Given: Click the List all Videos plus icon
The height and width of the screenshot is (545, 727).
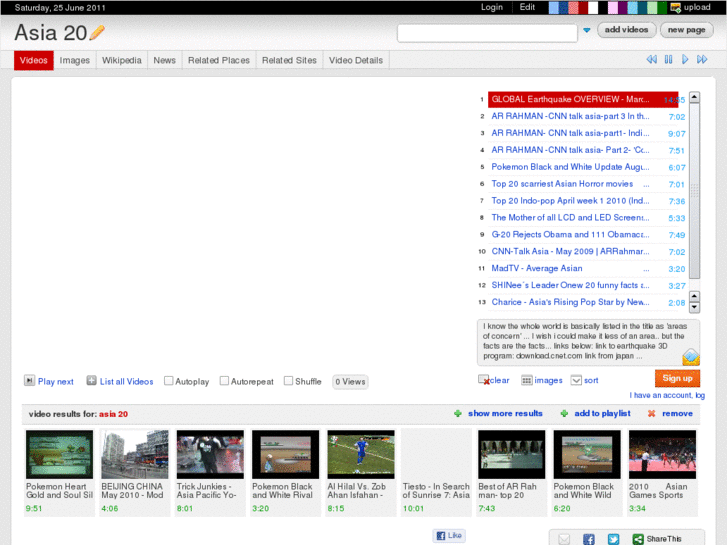Looking at the screenshot, I should [x=91, y=381].
